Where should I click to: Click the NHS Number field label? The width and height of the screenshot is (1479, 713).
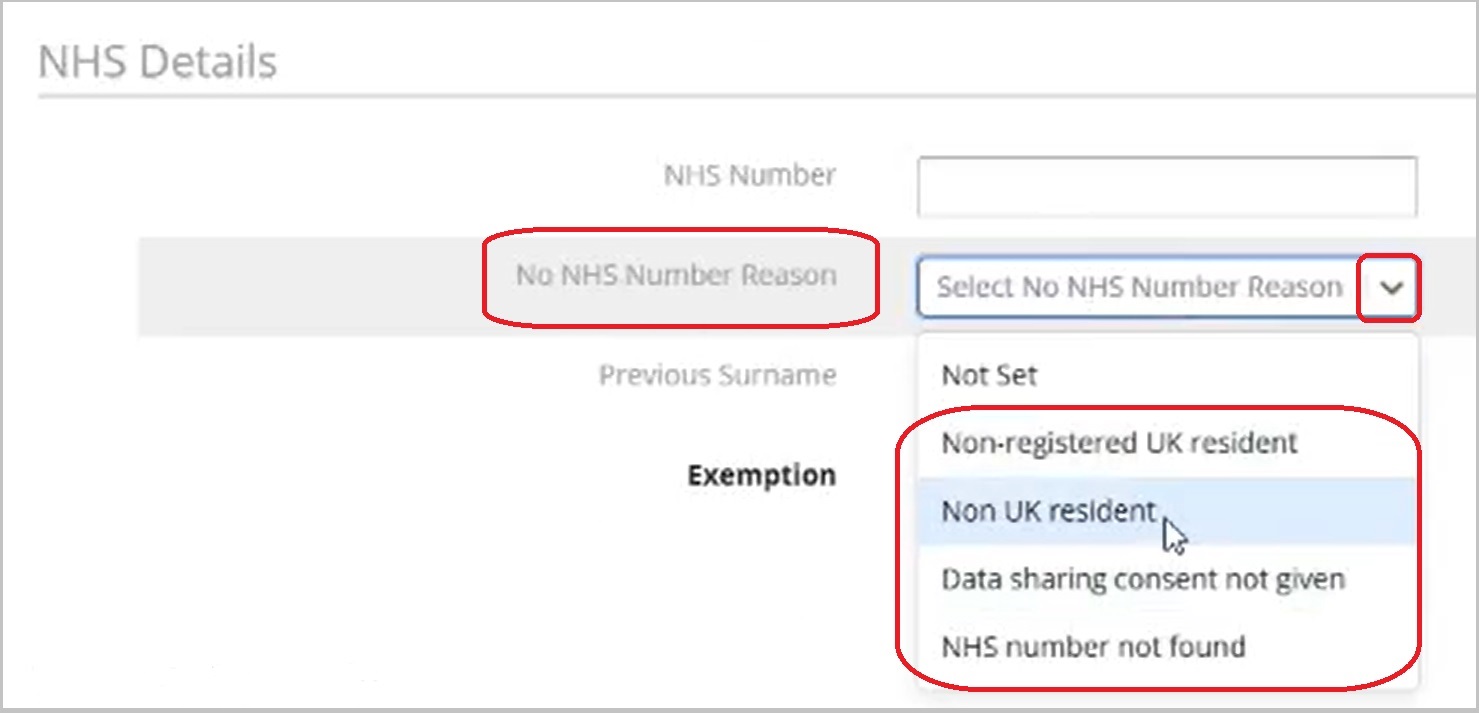coord(750,176)
